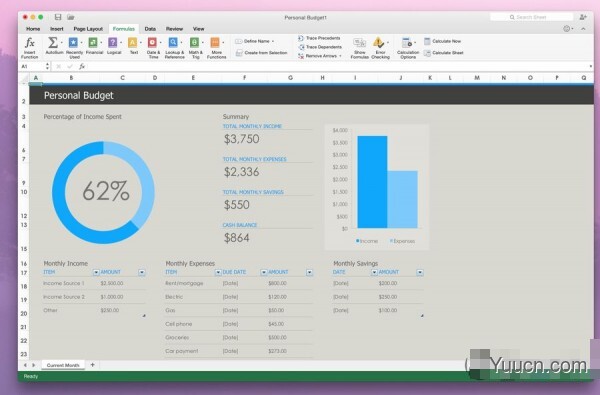Screen dimensions: 600x395
Task: Click Define Name
Action: 255,41
